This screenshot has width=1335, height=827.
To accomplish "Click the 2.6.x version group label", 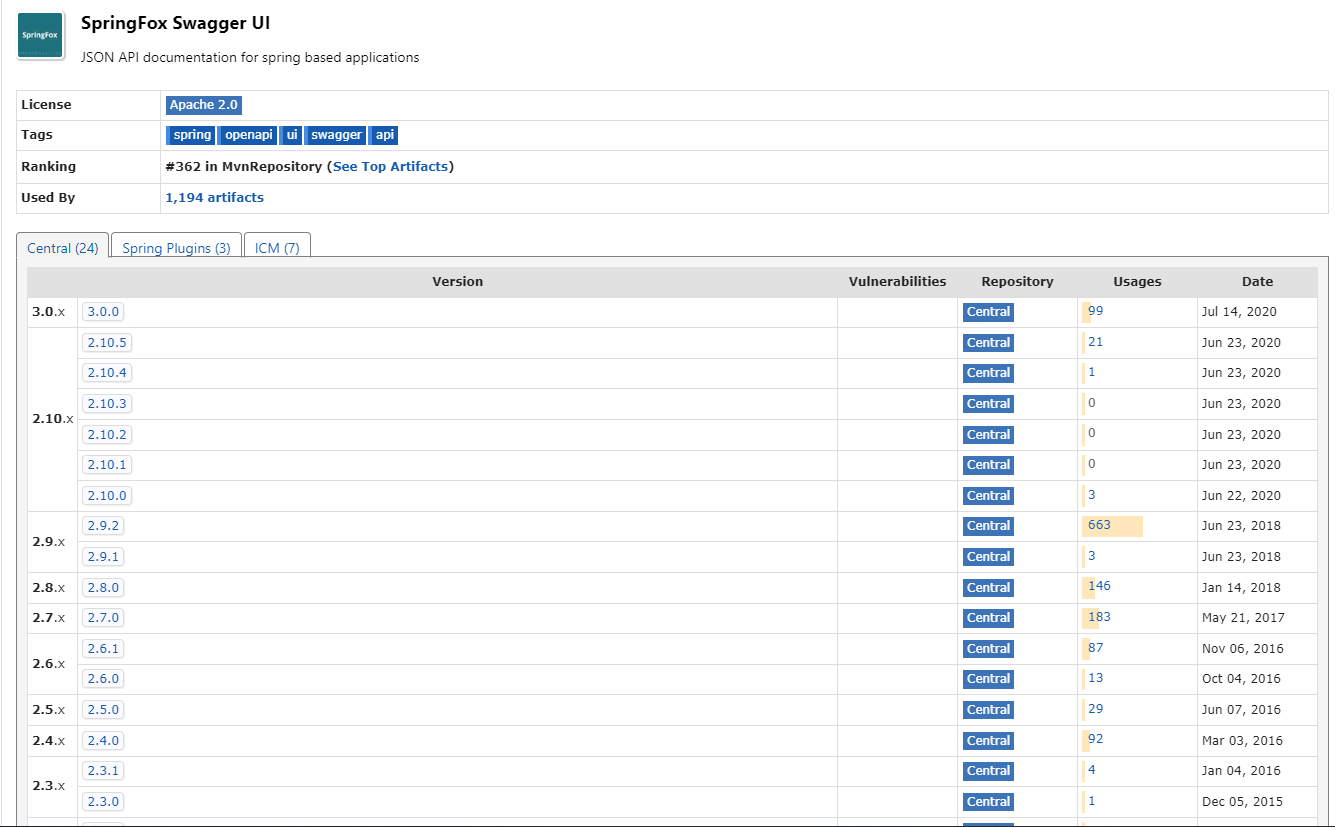I will pos(48,664).
